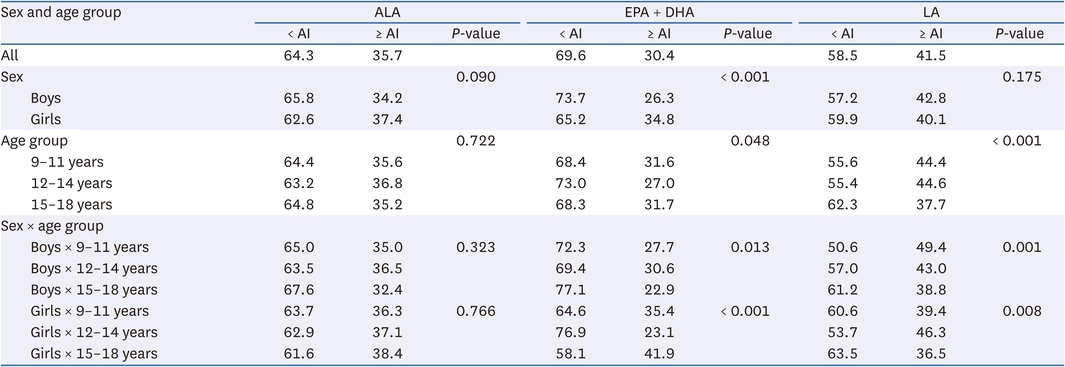The height and width of the screenshot is (367, 1065).
Task: Click the 'Boys × 9–11 years' row
Action: 532,247
